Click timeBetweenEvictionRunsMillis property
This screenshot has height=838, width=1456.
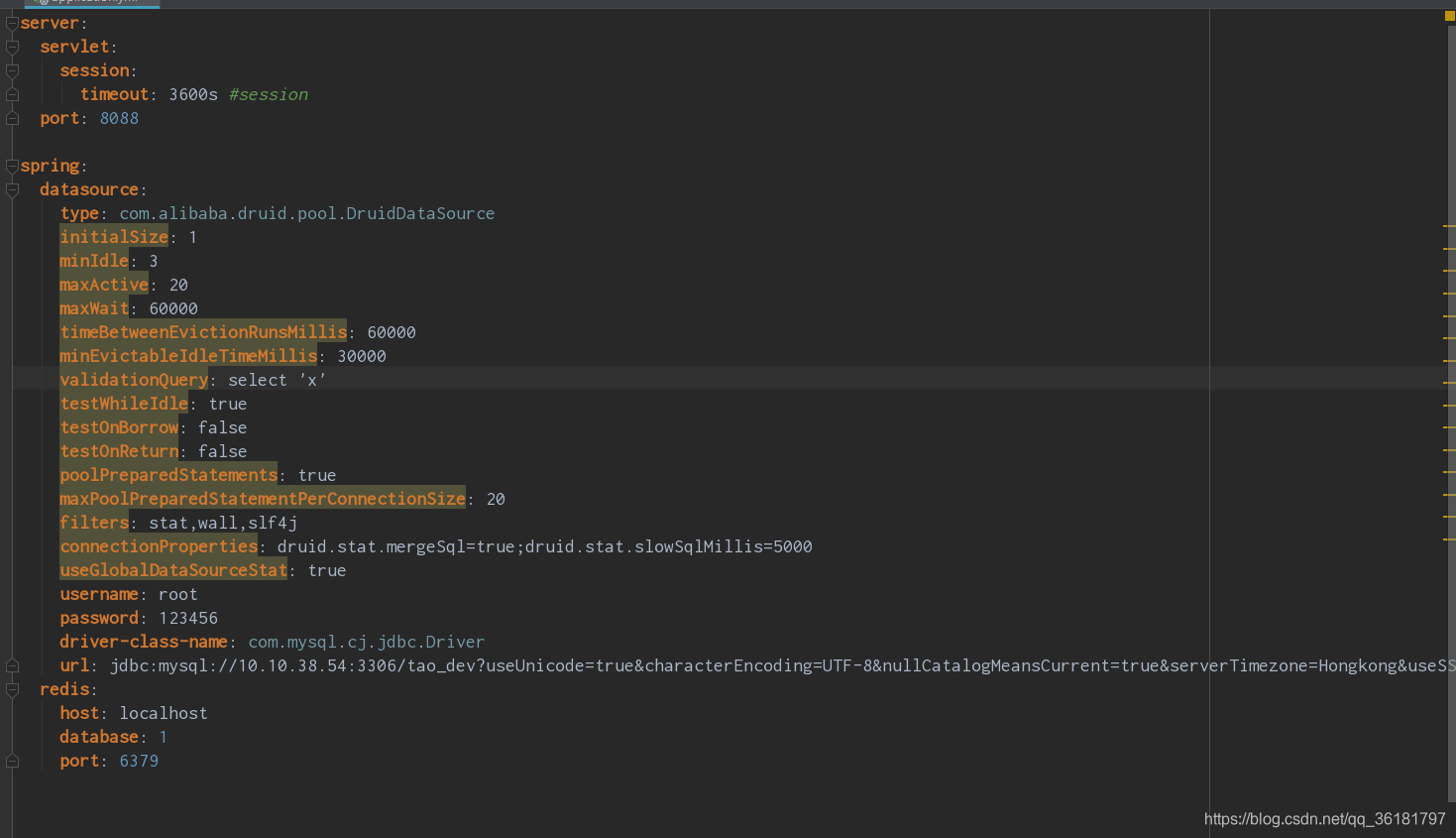pyautogui.click(x=203, y=332)
